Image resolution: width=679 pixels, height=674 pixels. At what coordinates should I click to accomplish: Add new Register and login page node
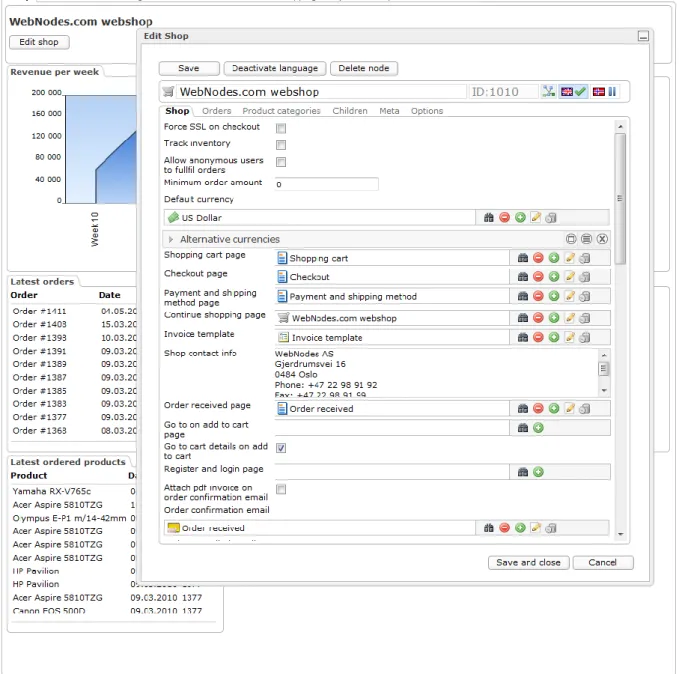[538, 472]
